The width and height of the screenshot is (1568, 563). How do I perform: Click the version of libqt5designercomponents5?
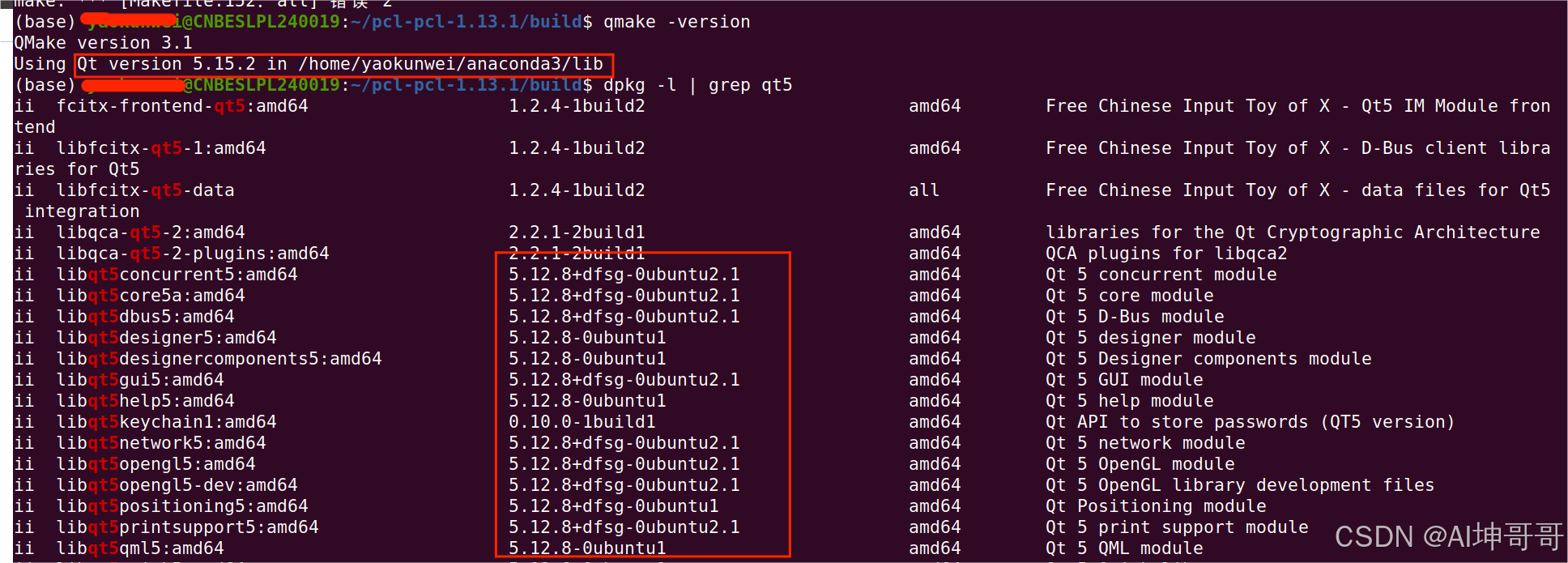click(x=587, y=359)
